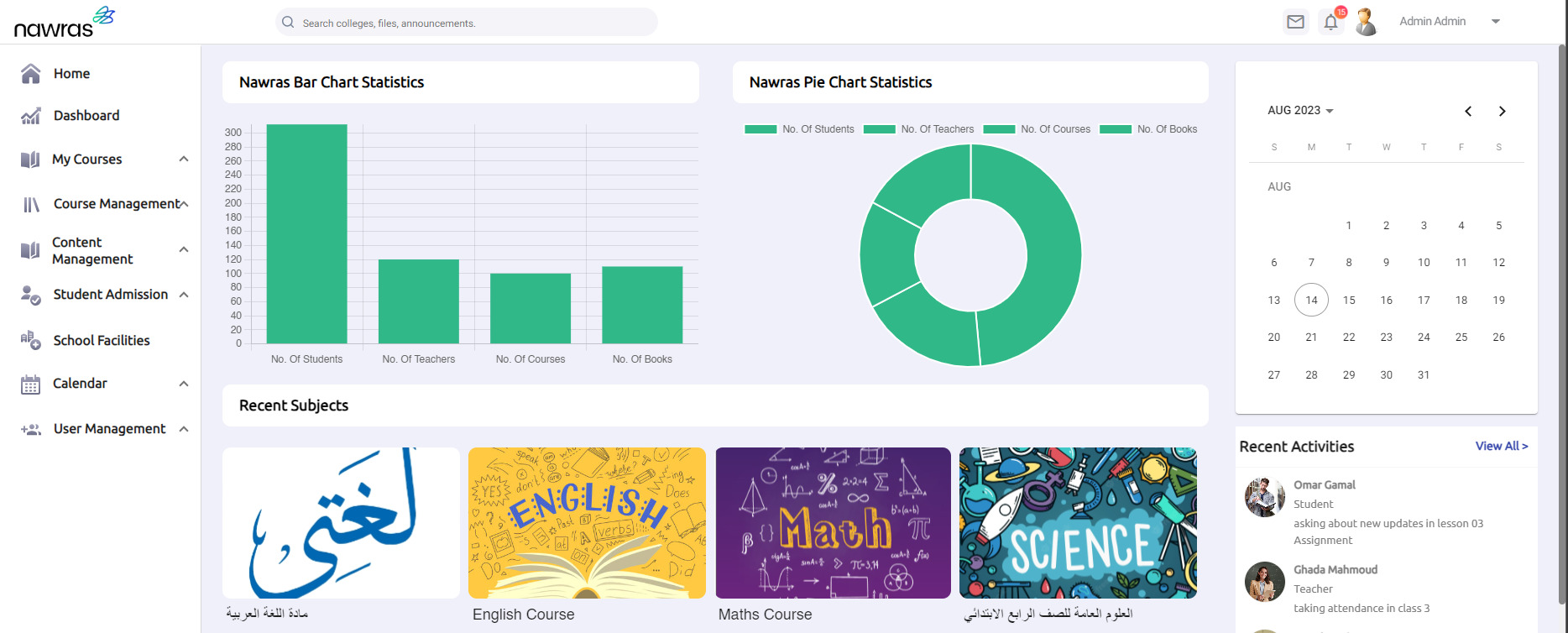Viewport: 1568px width, 633px height.
Task: Open the School Facilities menu item
Action: point(101,340)
